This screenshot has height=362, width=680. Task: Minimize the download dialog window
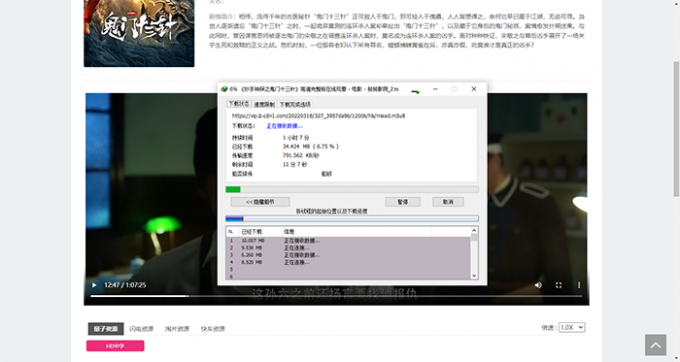point(435,89)
